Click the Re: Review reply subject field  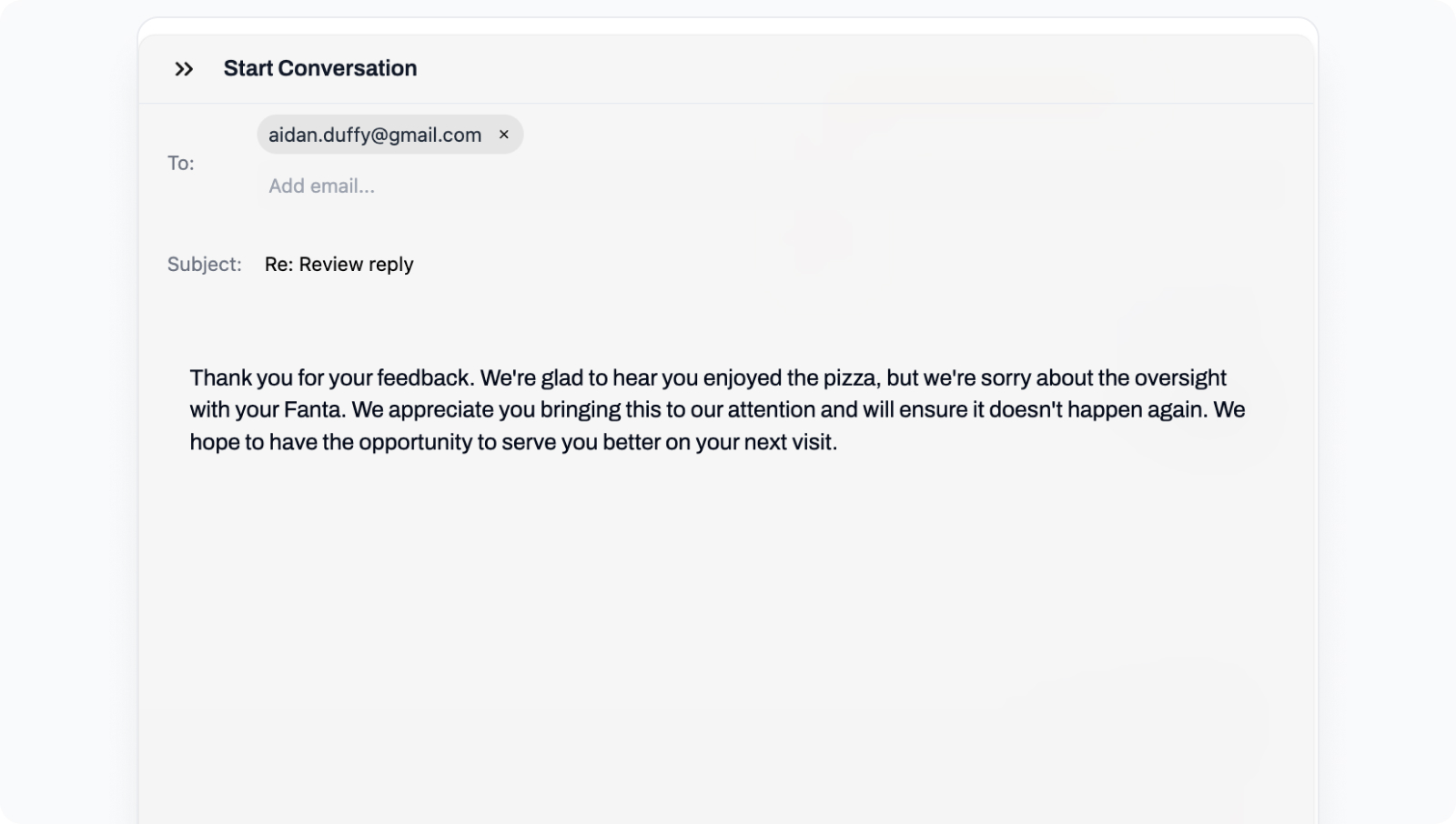[x=339, y=265]
